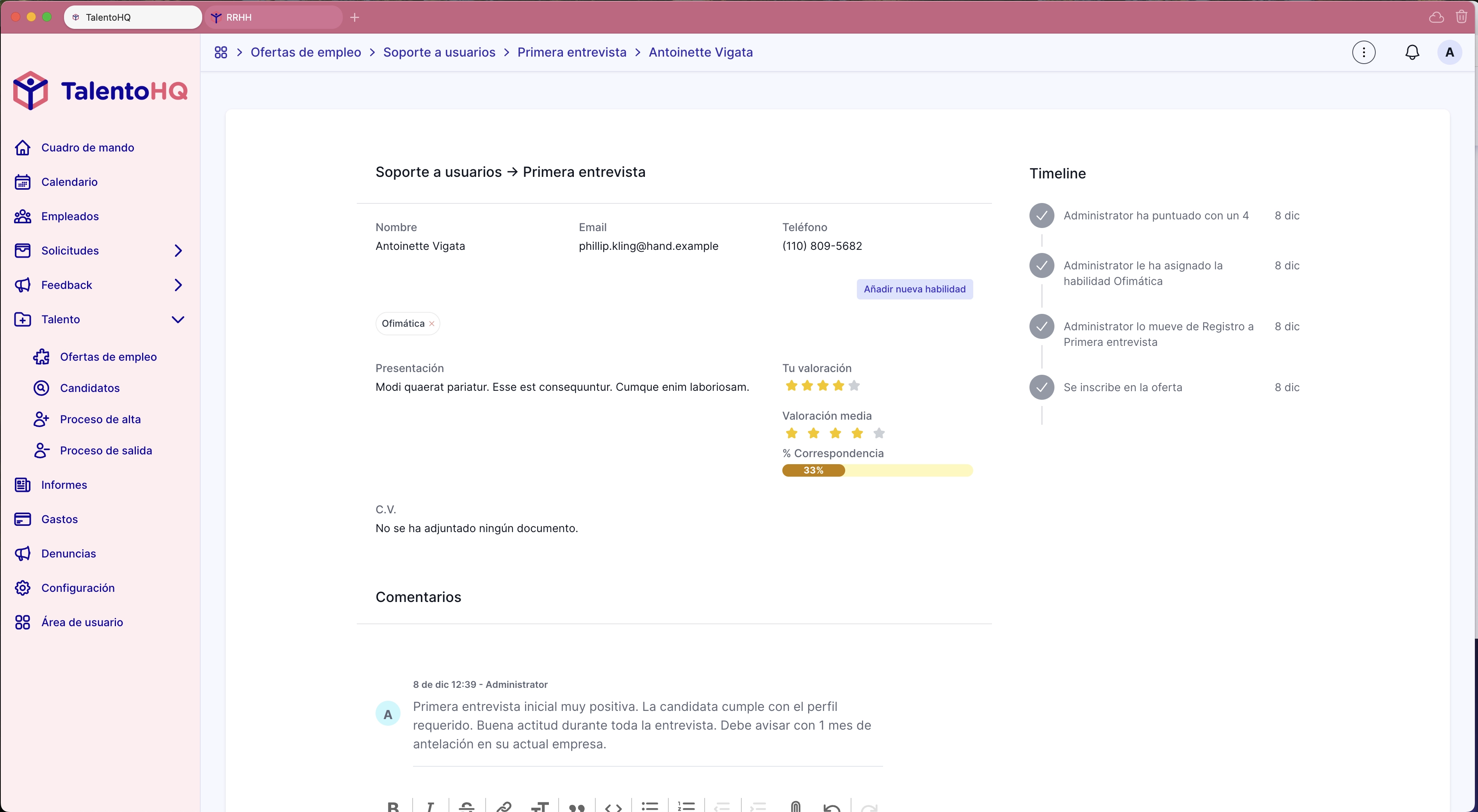Click the Ofimática skill tag remove button

(x=432, y=323)
